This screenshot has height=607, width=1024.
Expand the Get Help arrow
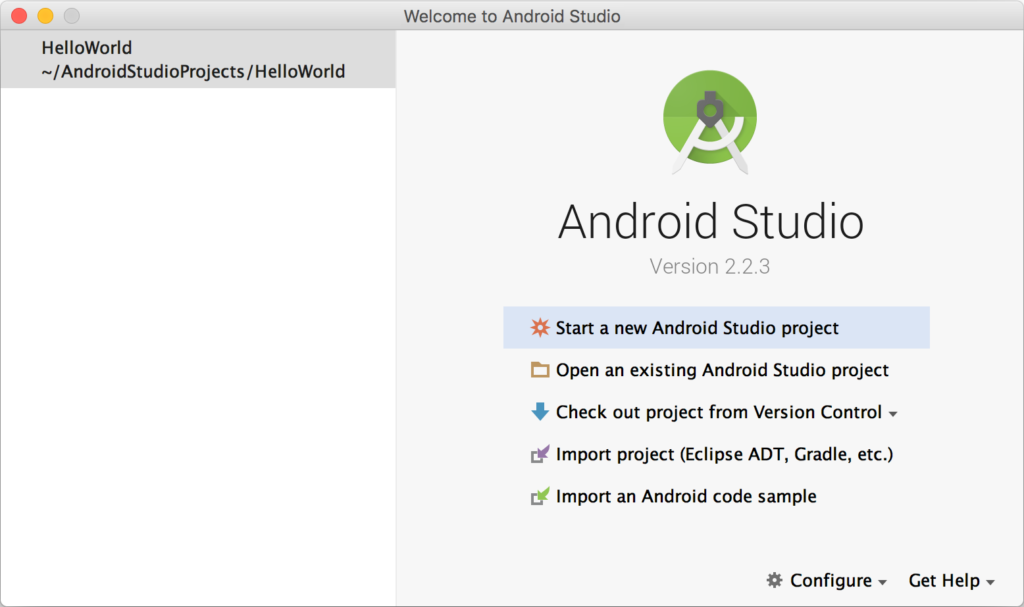(991, 582)
